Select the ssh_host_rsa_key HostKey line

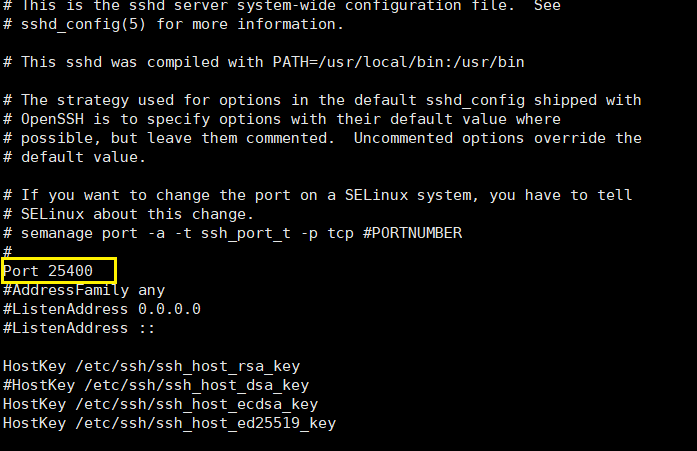[151, 366]
